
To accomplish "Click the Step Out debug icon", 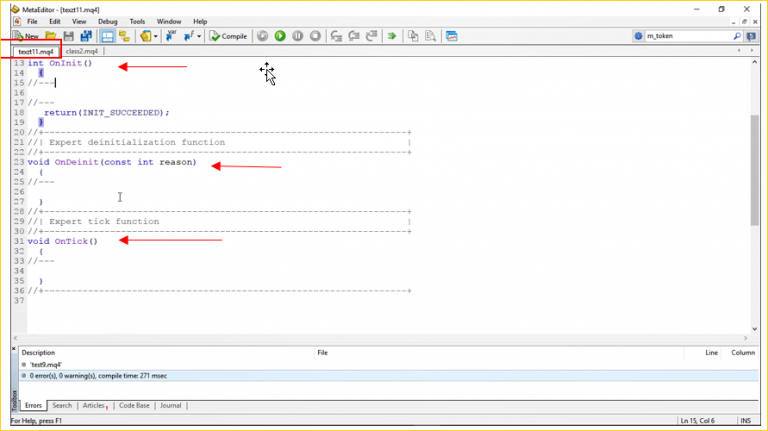I will point(372,36).
